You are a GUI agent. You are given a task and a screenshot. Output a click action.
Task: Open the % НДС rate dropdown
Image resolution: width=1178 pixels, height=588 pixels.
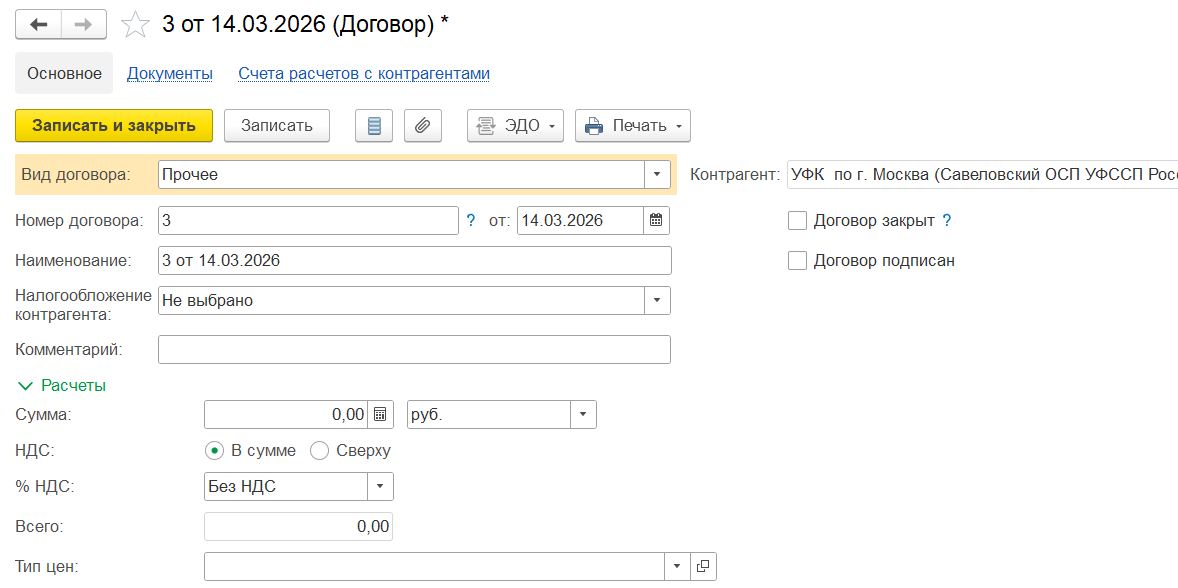coord(380,487)
